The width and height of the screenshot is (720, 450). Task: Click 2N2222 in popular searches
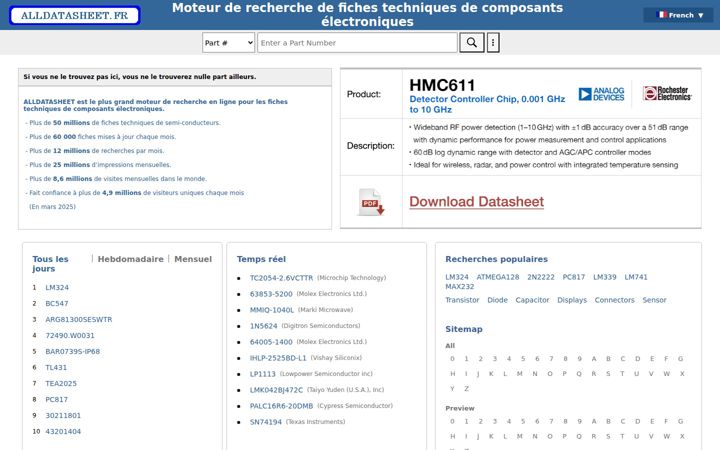pos(541,277)
